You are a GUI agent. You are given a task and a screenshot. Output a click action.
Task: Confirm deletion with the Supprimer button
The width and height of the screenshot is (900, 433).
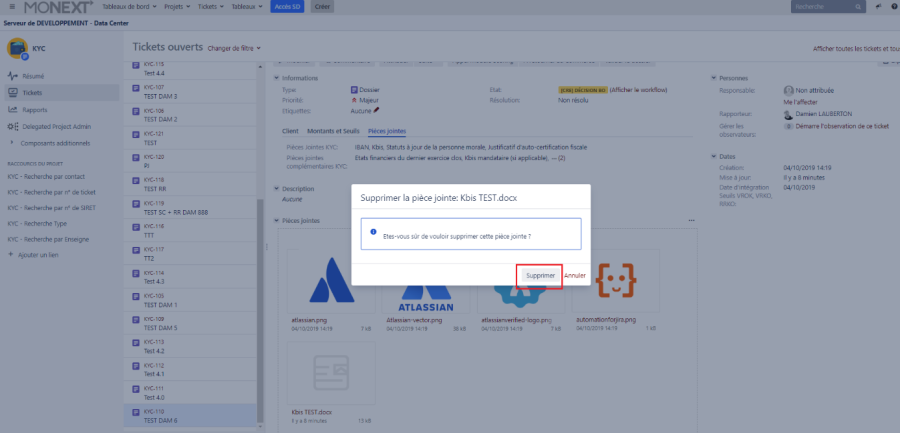coord(540,275)
